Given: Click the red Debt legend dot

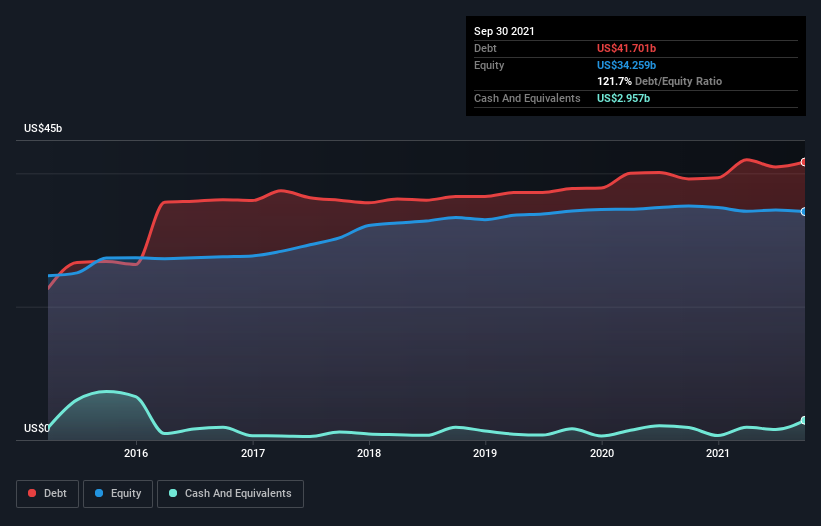Looking at the screenshot, I should 32,493.
